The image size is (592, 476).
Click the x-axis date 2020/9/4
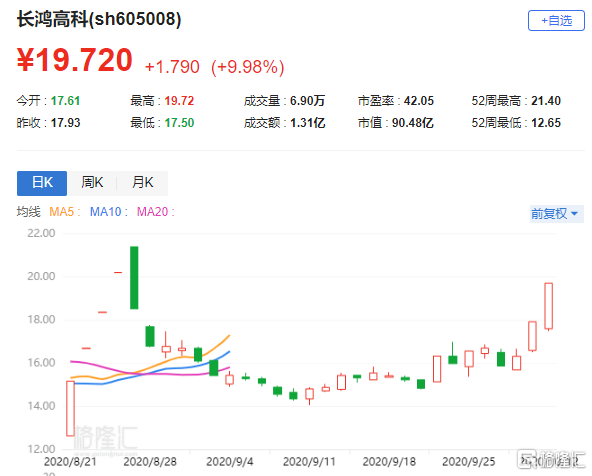click(x=229, y=462)
